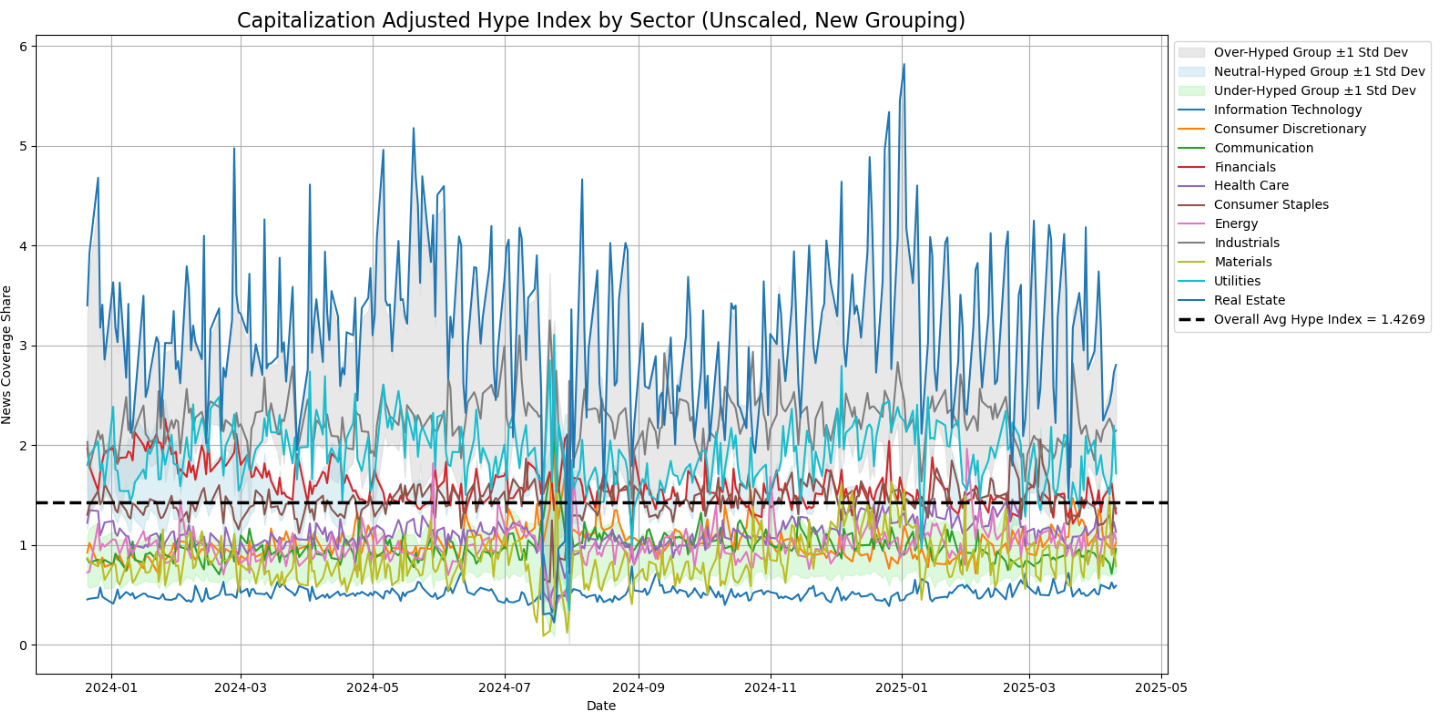Select the Communication legend entry

[x=1263, y=148]
